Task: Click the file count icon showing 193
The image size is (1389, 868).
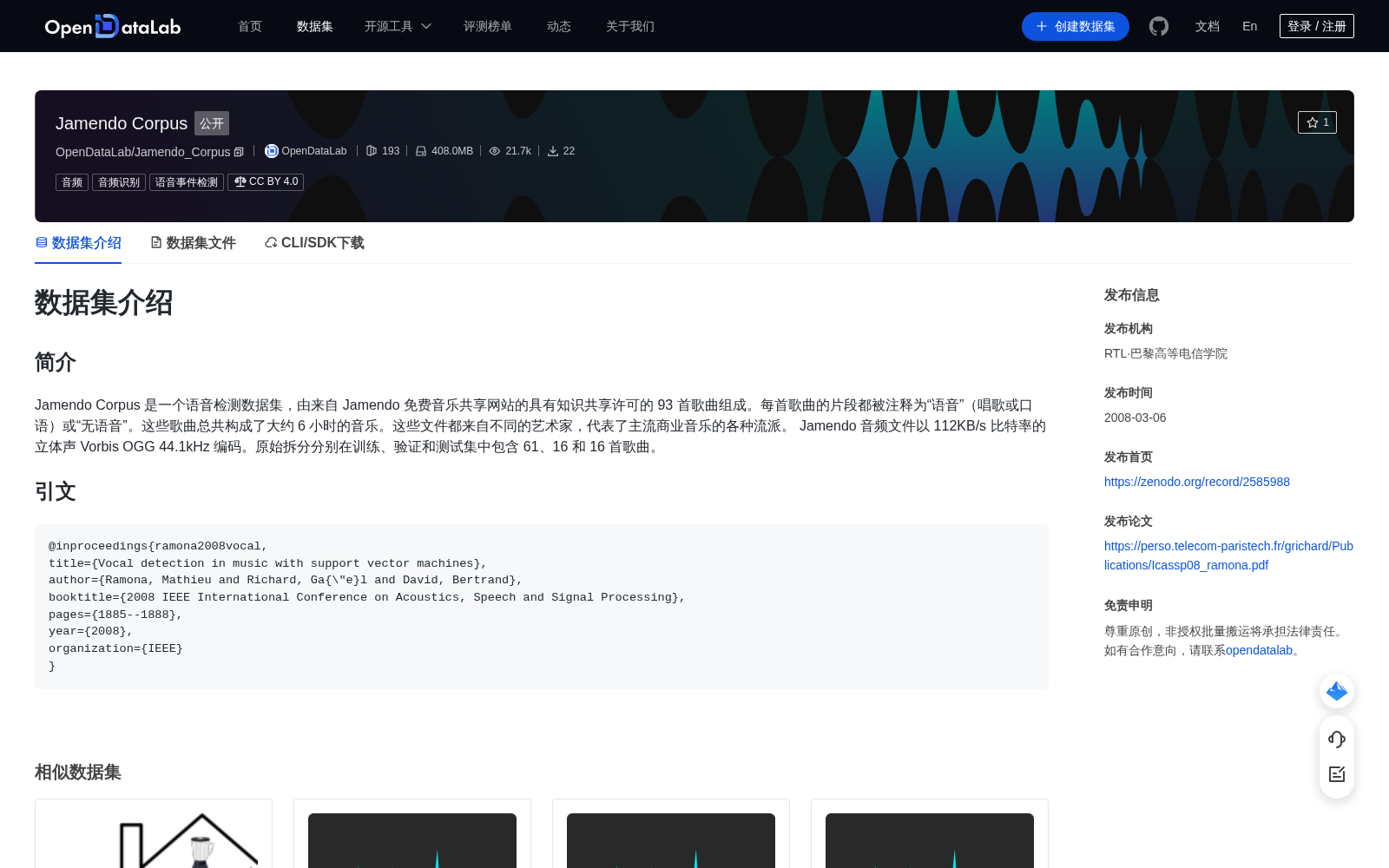Action: (372, 151)
